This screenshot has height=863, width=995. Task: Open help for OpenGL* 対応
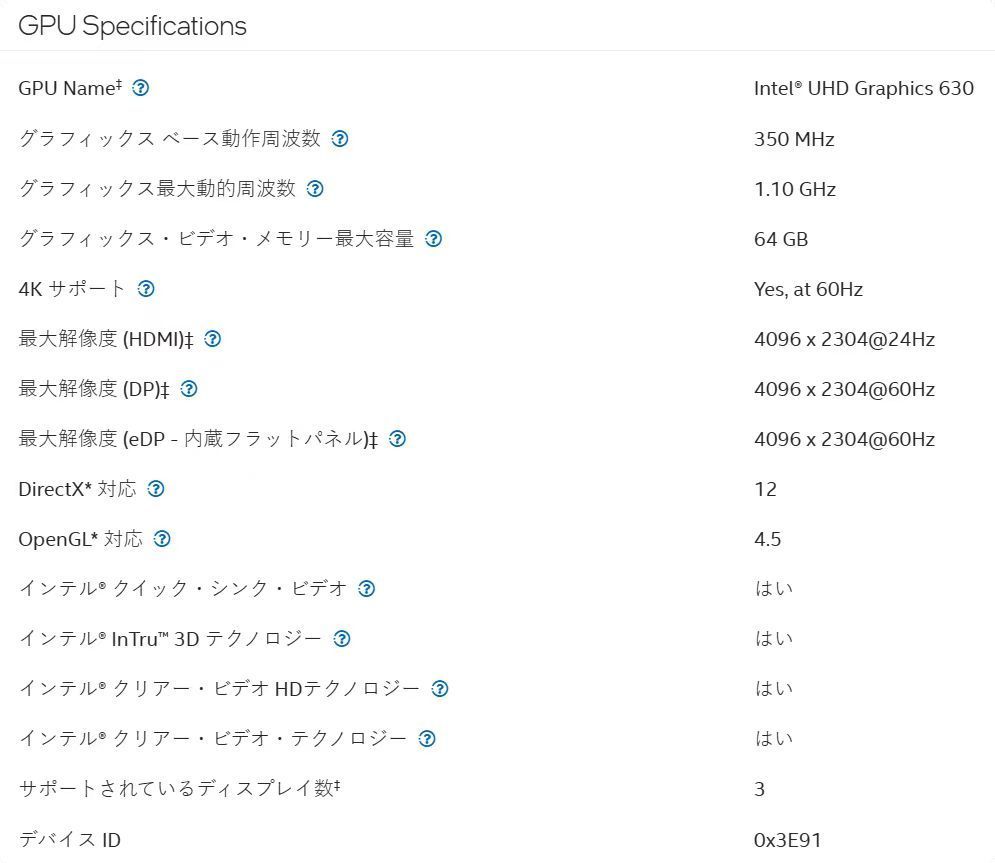point(162,539)
